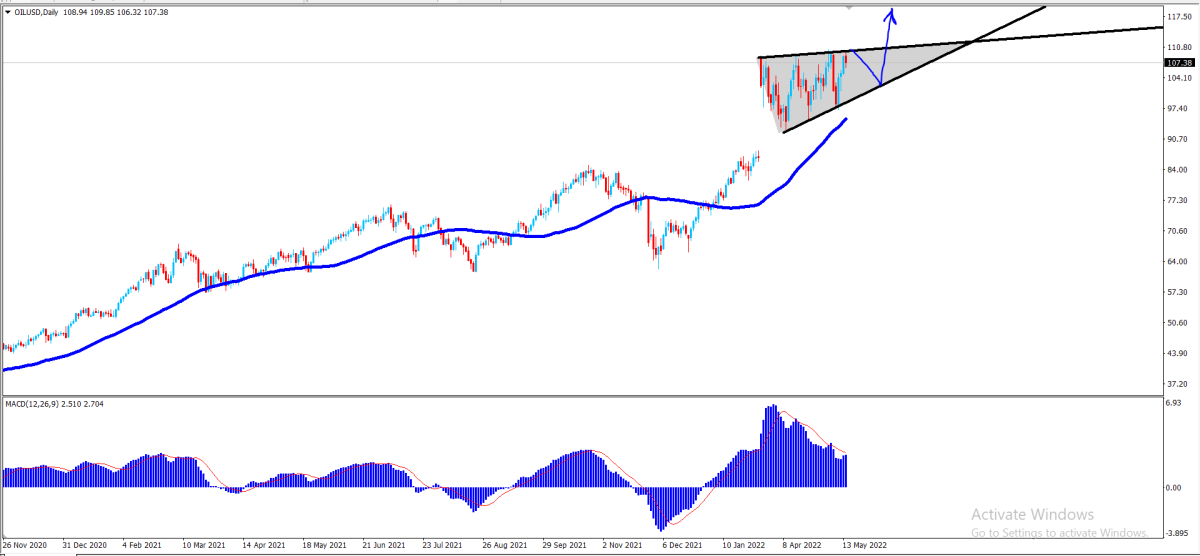Click the 6.93 MACD scale value

[1174, 403]
